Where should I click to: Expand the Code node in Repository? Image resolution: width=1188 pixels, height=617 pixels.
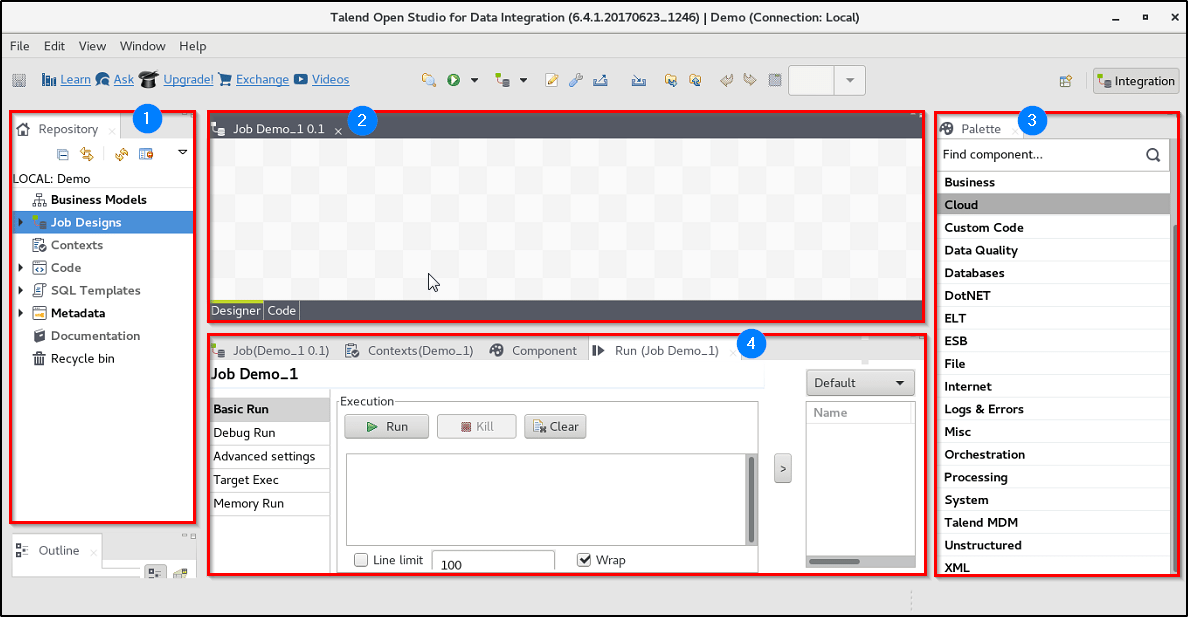point(22,267)
